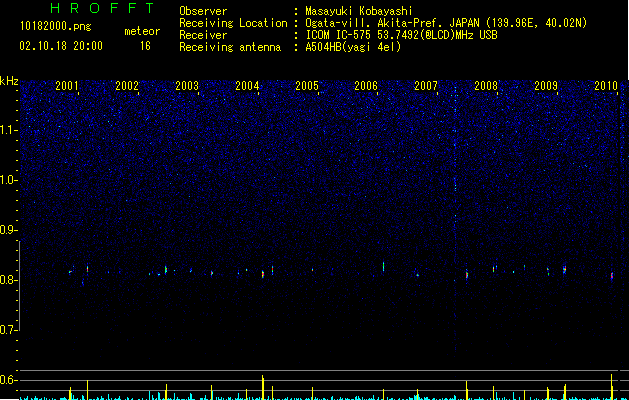Click the 2005 time marker
Viewport: 629px width, 400px height.
[307, 85]
